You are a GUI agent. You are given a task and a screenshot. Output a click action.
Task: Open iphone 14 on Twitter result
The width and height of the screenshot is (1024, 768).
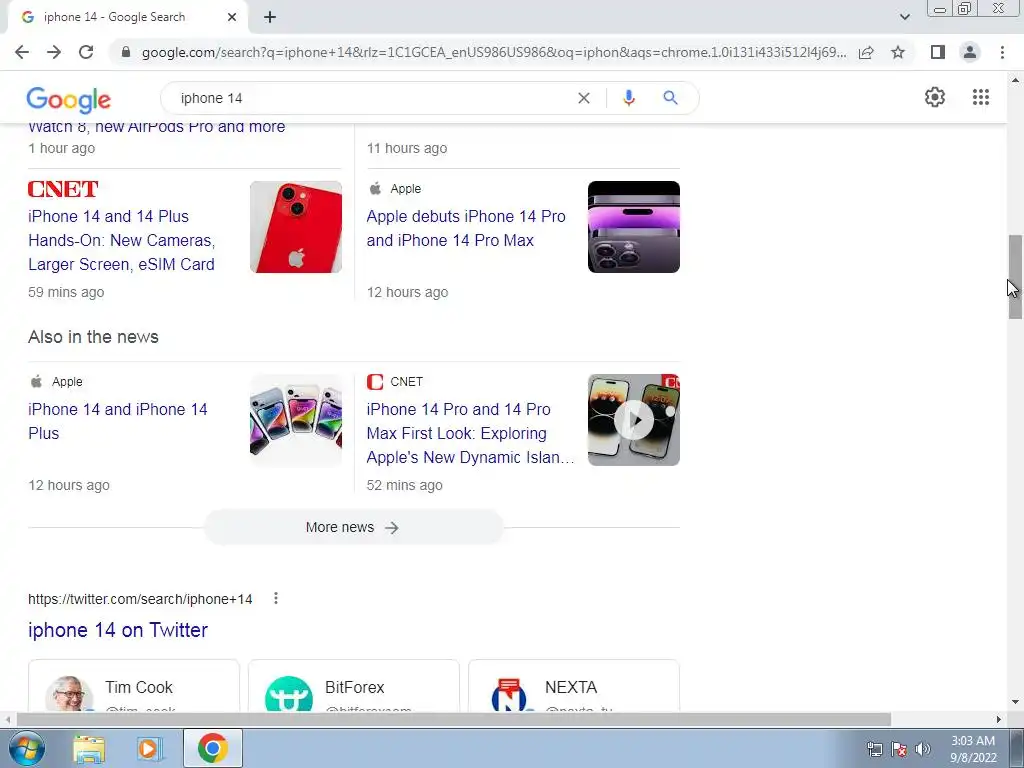coord(118,630)
